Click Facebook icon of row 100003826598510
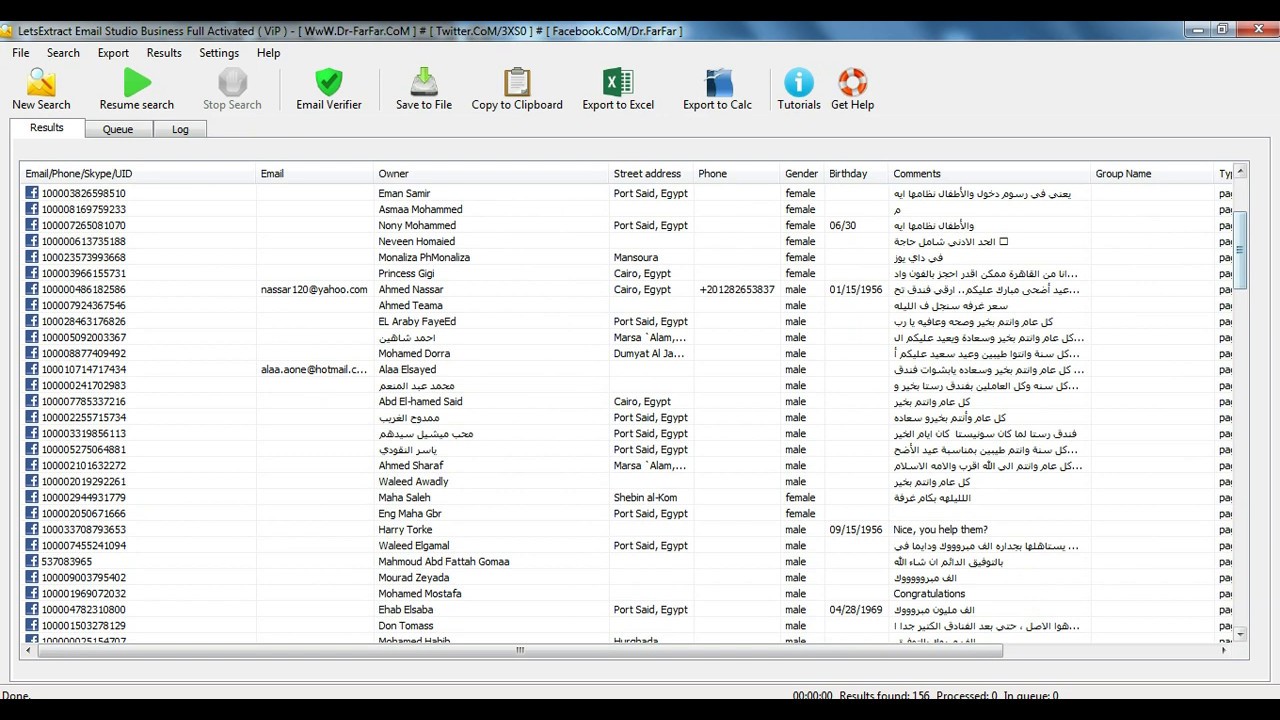This screenshot has height=720, width=1280. coord(32,193)
